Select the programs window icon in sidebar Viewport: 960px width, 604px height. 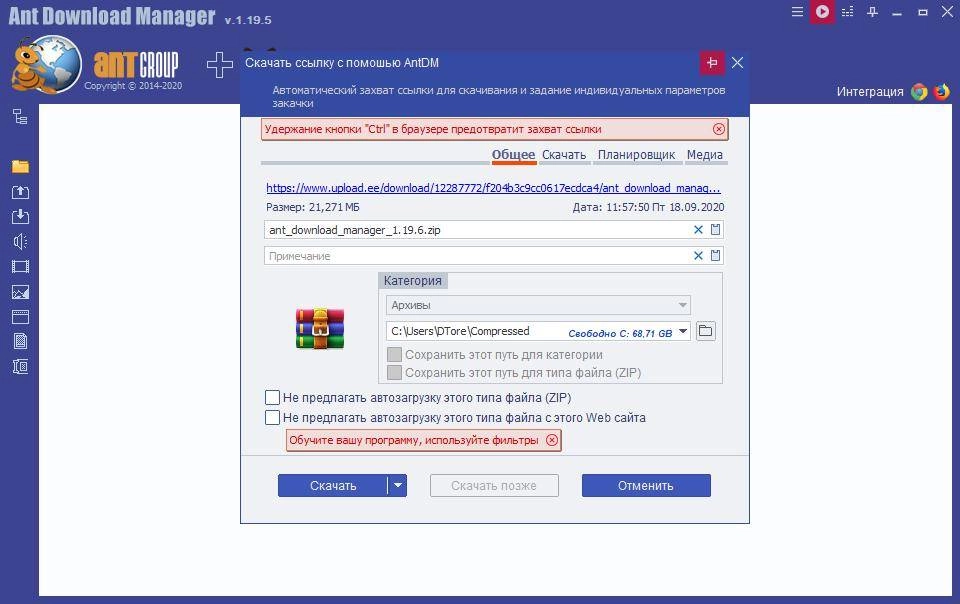click(20, 317)
